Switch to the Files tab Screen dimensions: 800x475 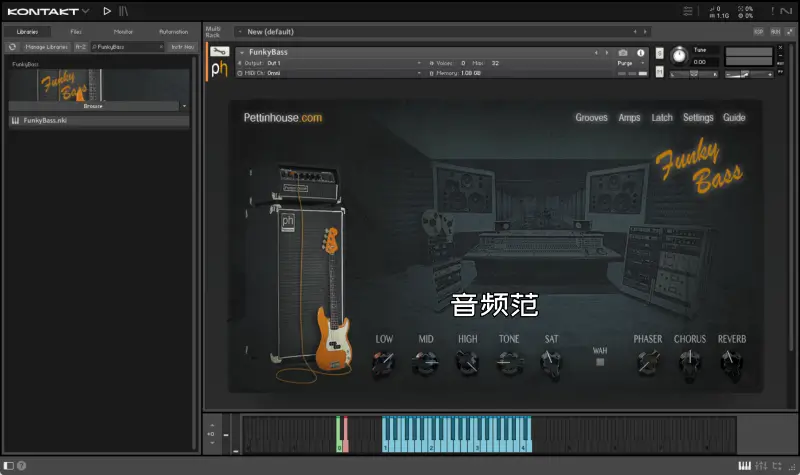click(76, 32)
